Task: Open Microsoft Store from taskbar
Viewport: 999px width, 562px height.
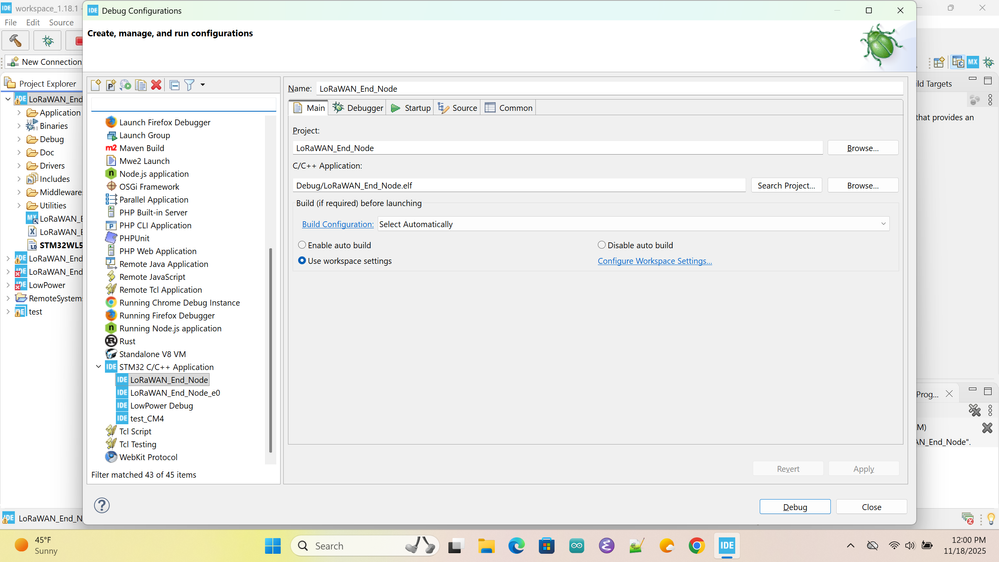Action: tap(546, 546)
